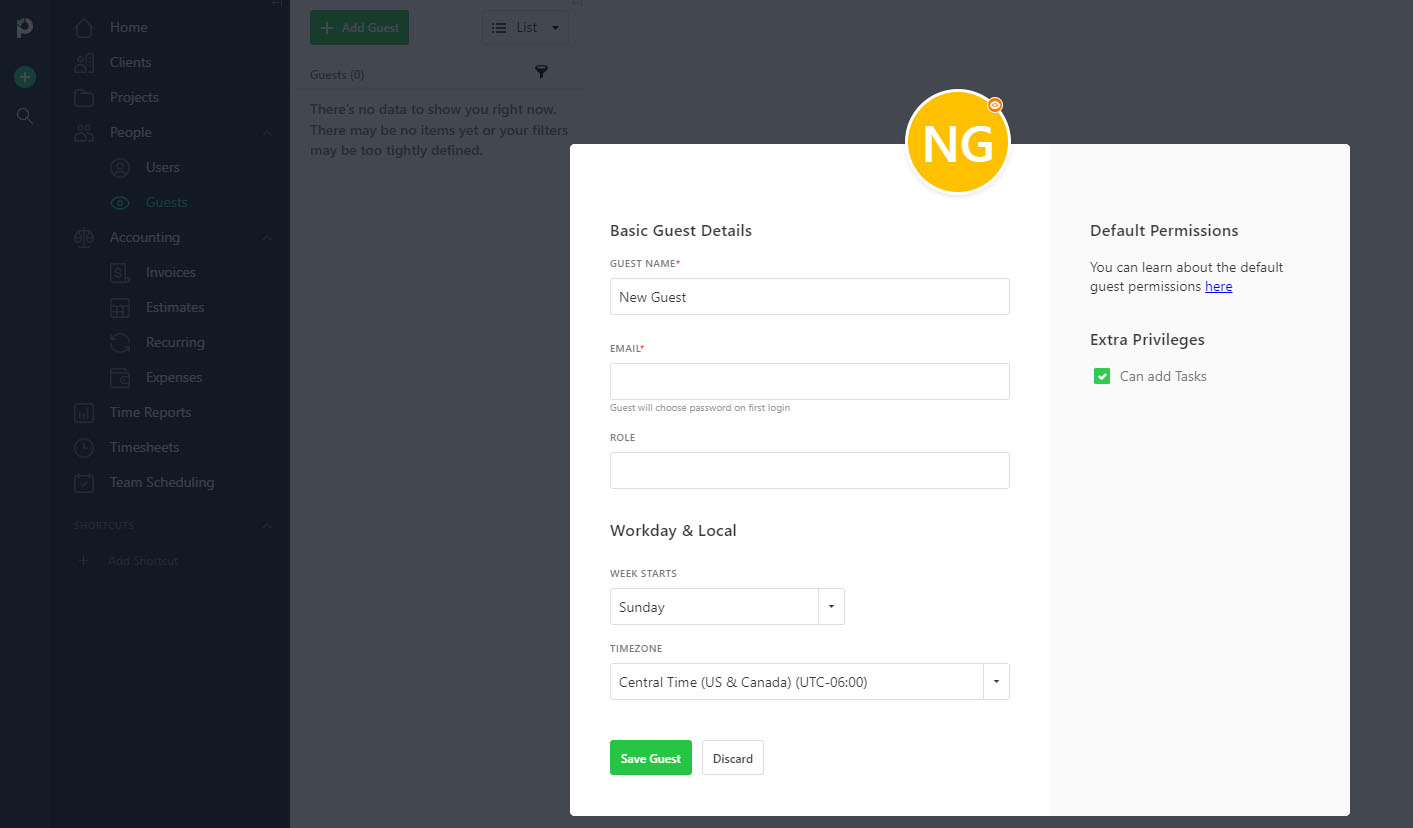Click the app logo in the sidebar
The image size is (1413, 828).
(x=25, y=28)
